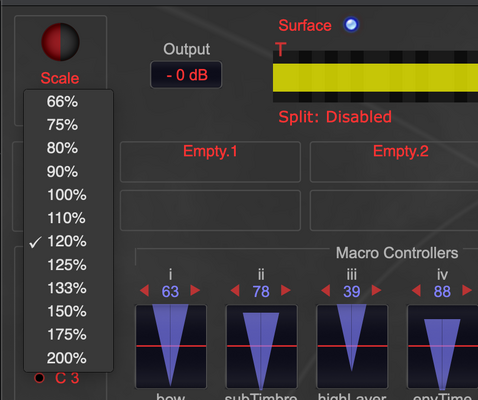Open the Empty.2 preset slot
The width and height of the screenshot is (478, 400).
click(394, 162)
